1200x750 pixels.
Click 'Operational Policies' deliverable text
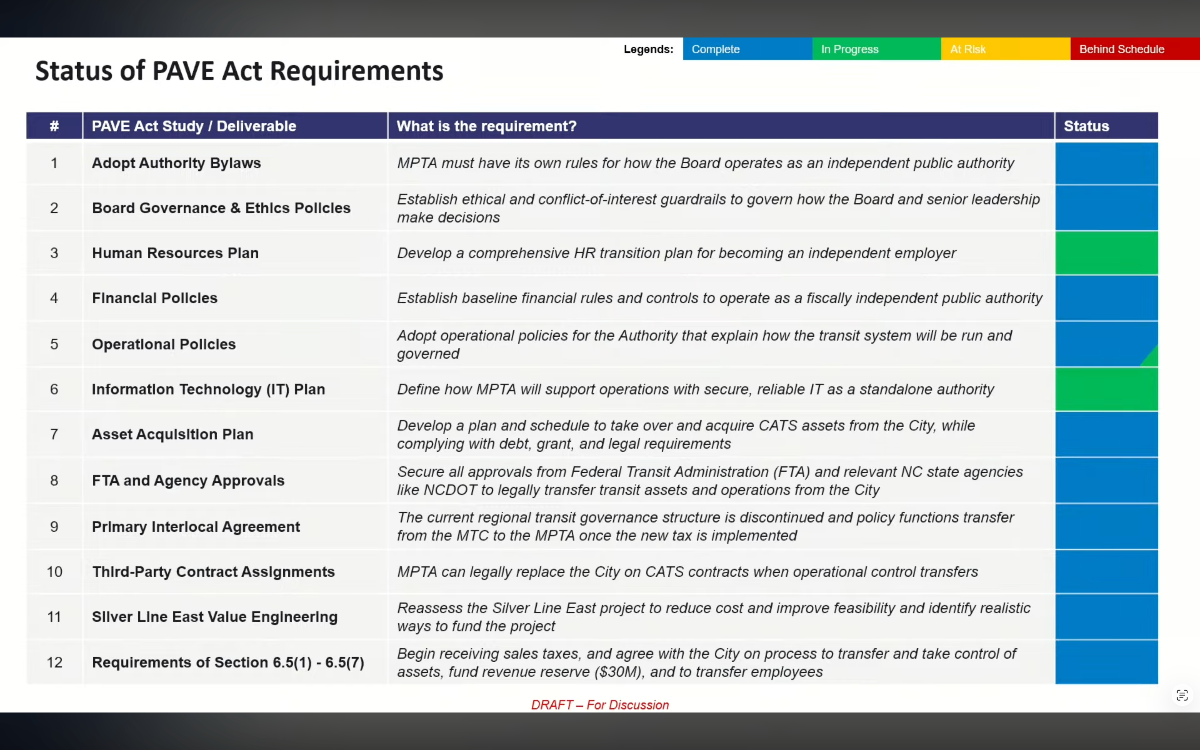[x=164, y=344]
